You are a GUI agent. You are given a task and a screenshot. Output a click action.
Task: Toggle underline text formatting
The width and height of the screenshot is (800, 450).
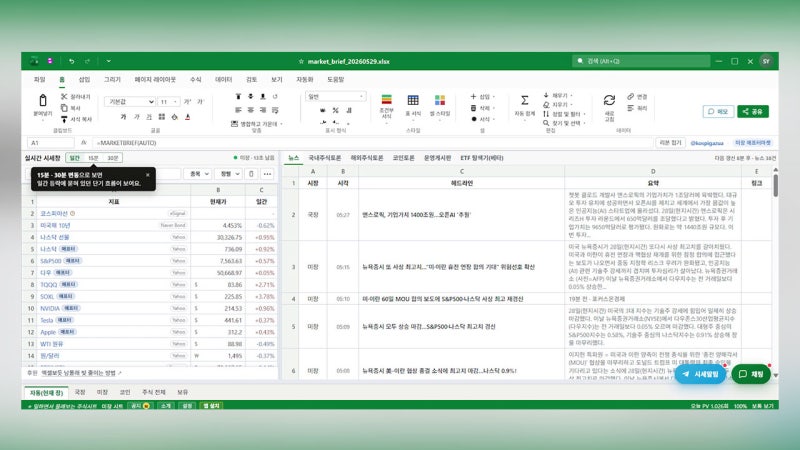click(x=149, y=117)
